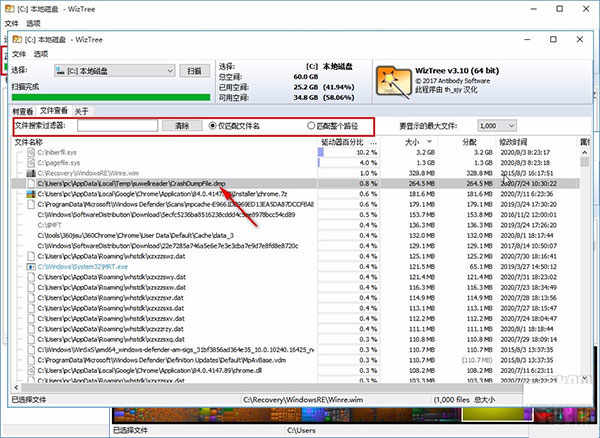Open the 文件 menu in the front window
The height and width of the screenshot is (438, 600).
19,54
